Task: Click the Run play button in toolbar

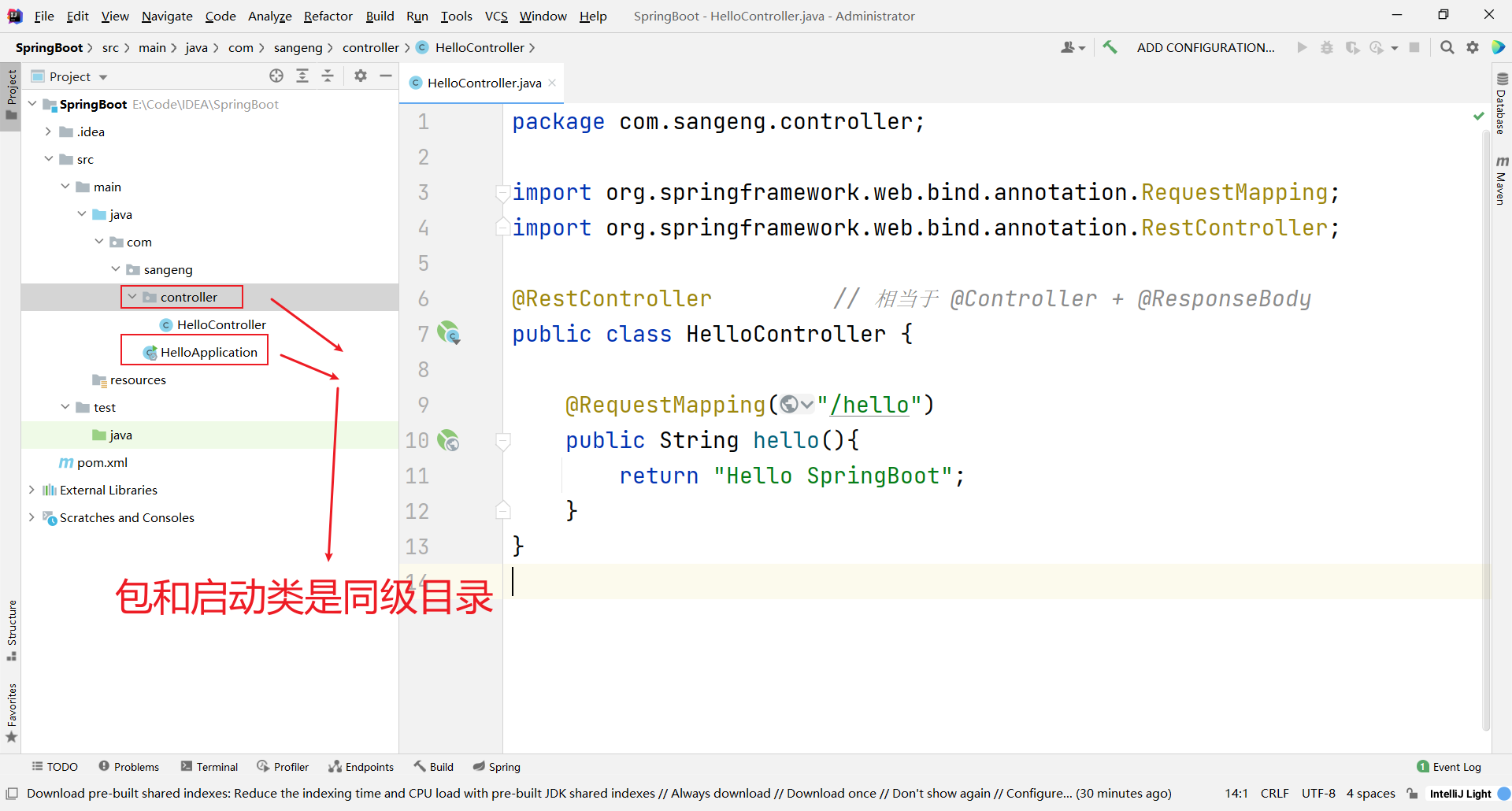Action: 1302,47
